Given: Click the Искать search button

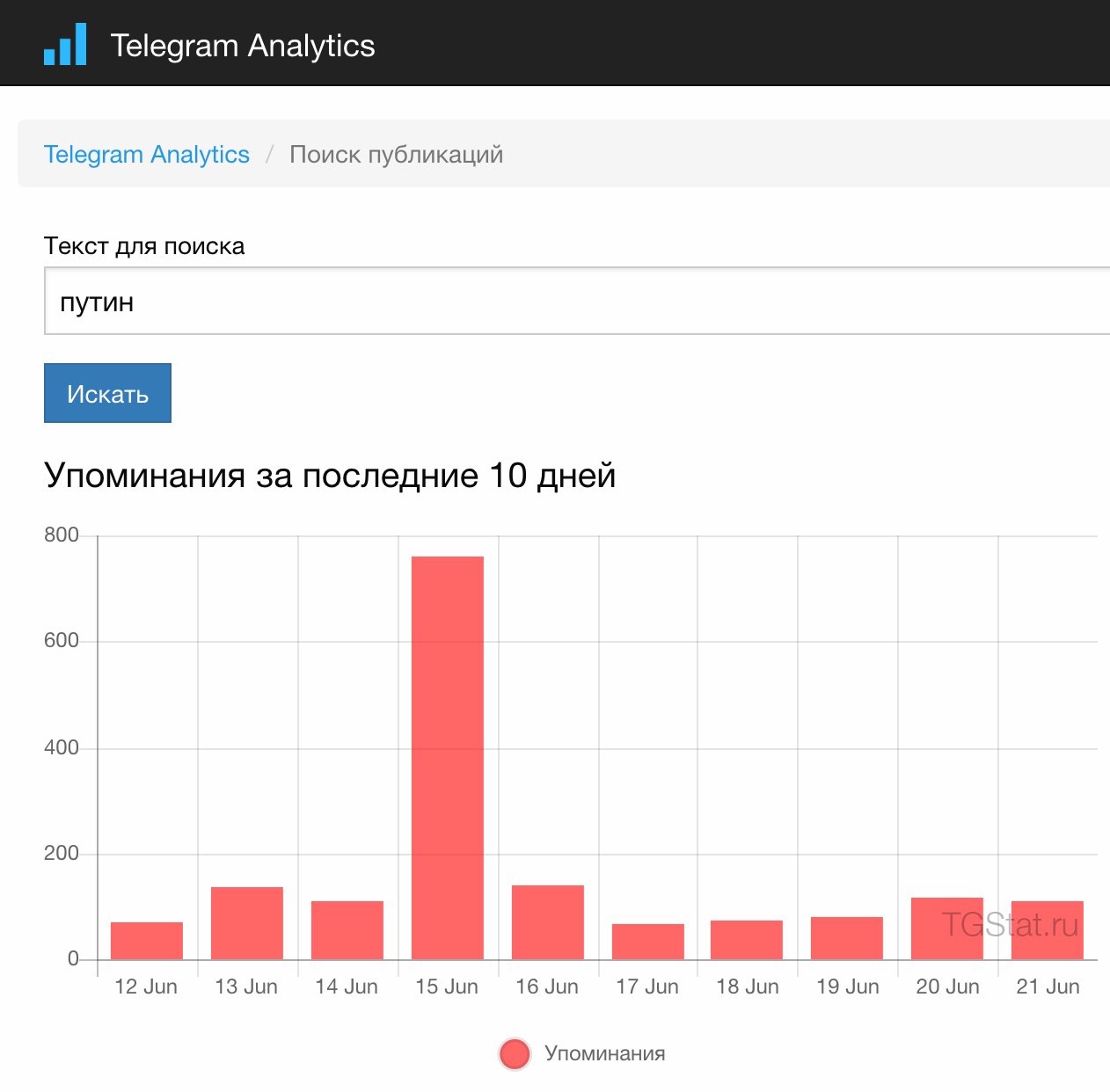Looking at the screenshot, I should pos(107,393).
